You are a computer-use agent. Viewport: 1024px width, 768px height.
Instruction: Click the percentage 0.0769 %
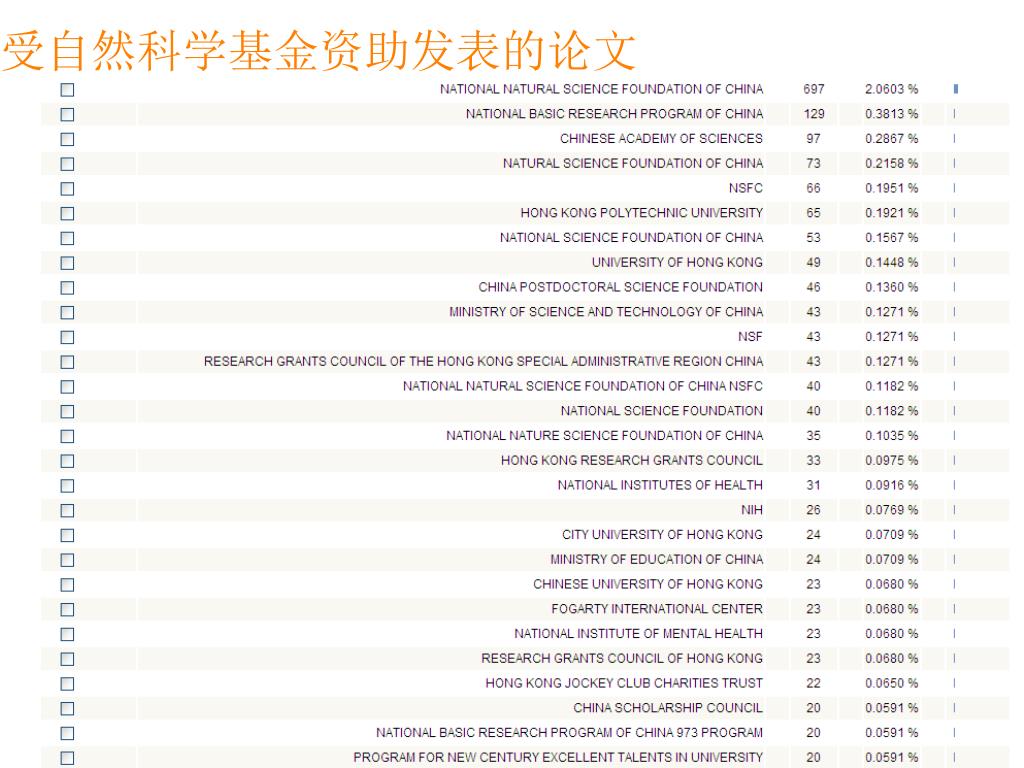[891, 511]
